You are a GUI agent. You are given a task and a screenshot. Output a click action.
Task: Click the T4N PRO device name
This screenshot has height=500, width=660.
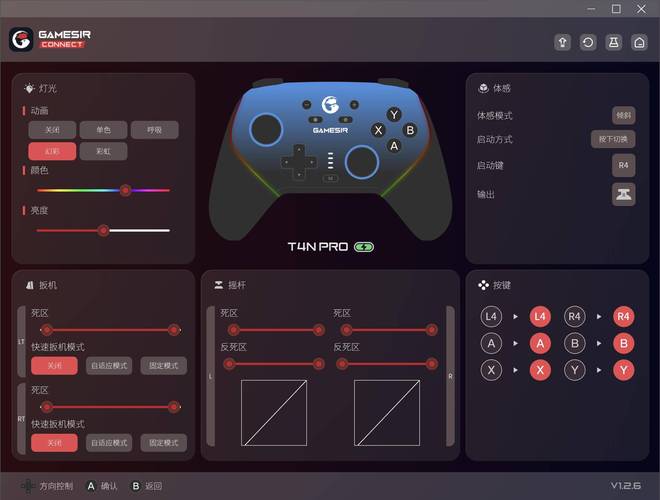click(318, 247)
